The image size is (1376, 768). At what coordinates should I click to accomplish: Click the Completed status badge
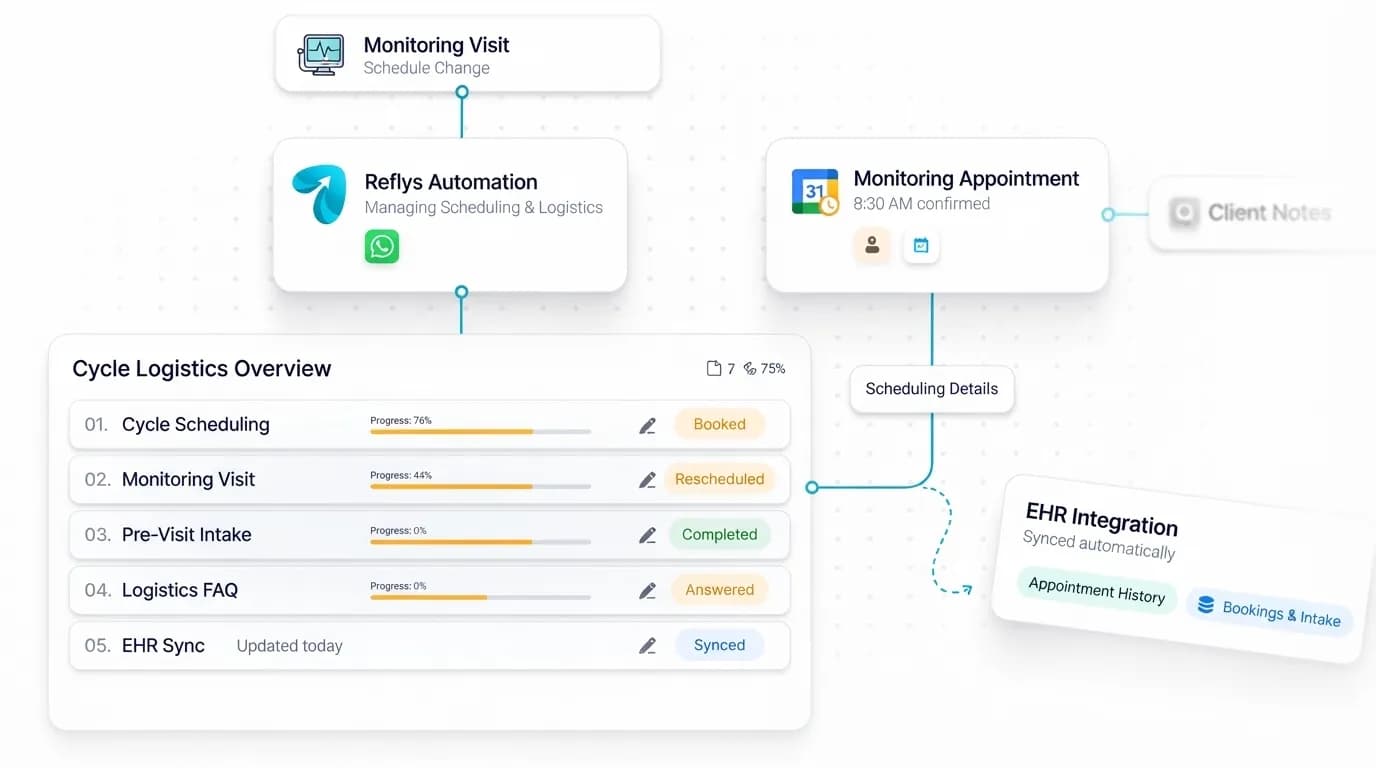pyautogui.click(x=720, y=534)
